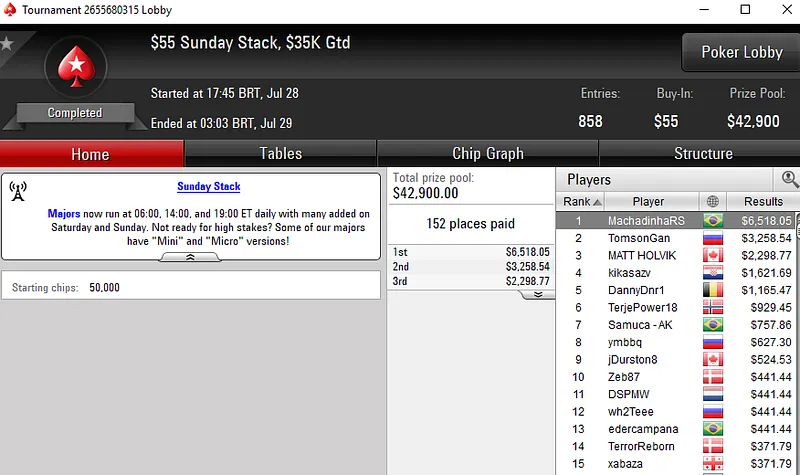Open the player search magnifier
800x475 pixels.
(x=790, y=179)
